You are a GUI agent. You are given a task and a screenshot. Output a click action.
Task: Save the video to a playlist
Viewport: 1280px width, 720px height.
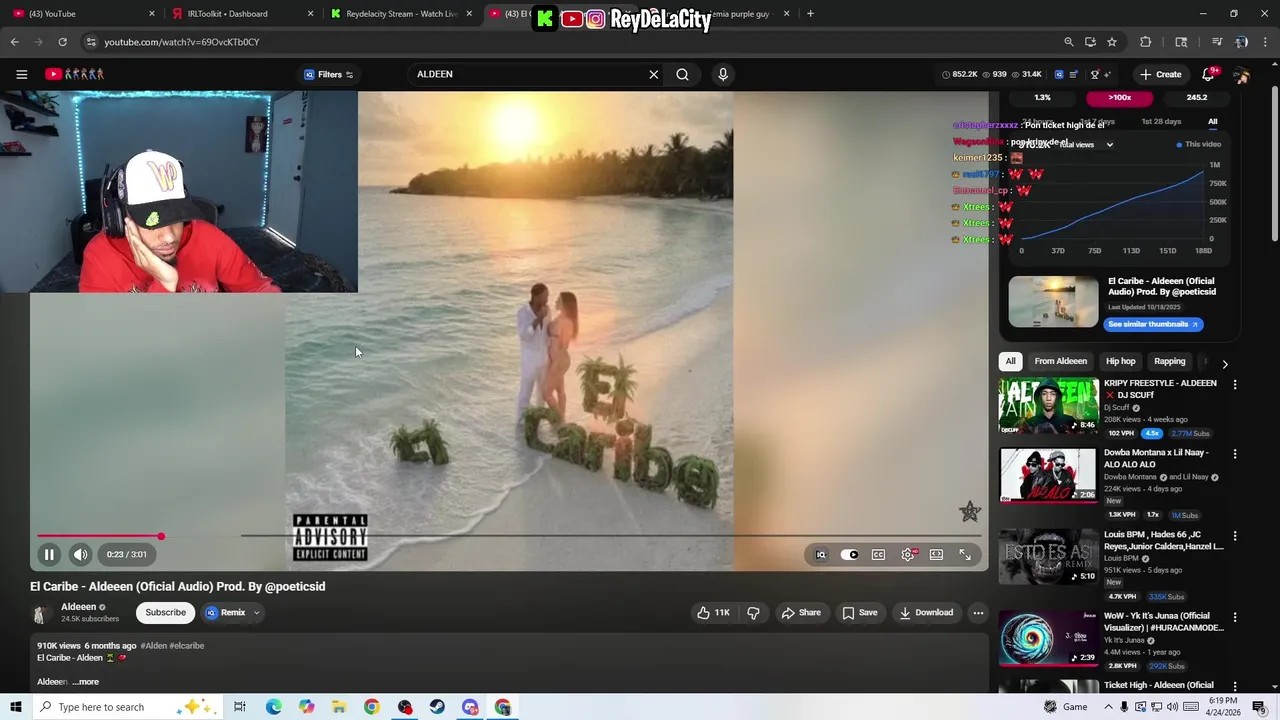[x=860, y=612]
